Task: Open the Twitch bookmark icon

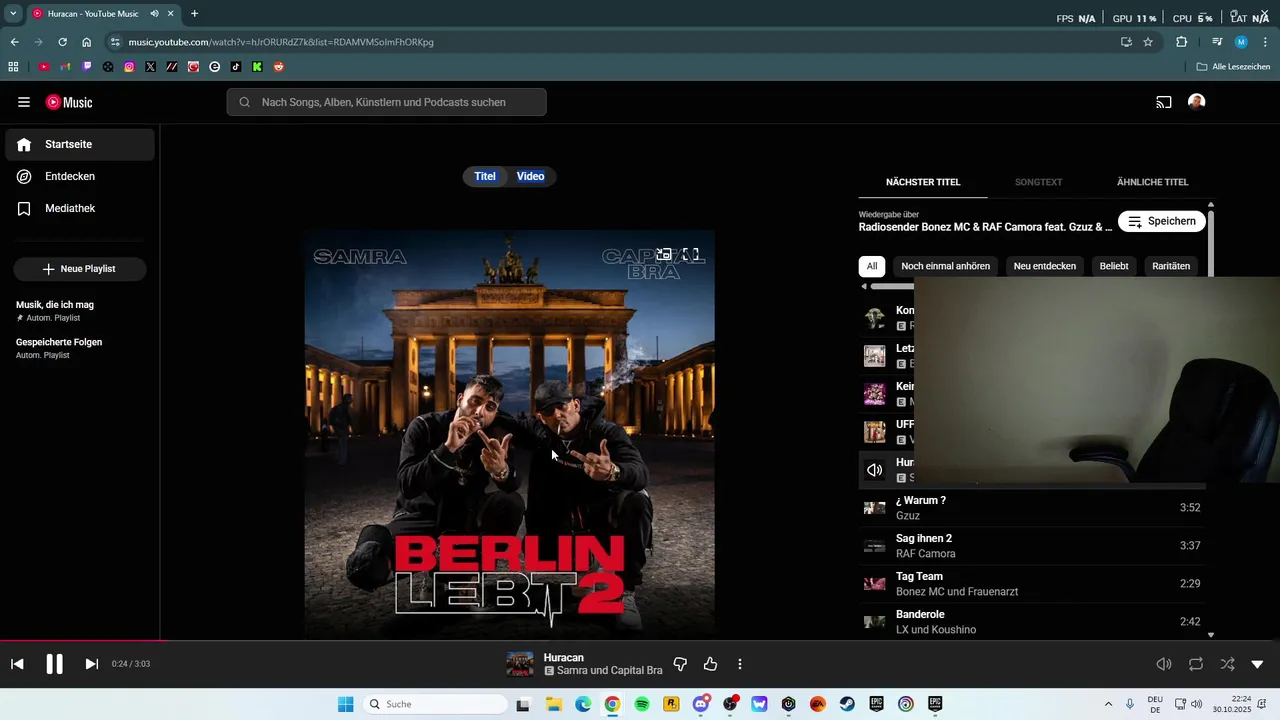Action: 87,67
